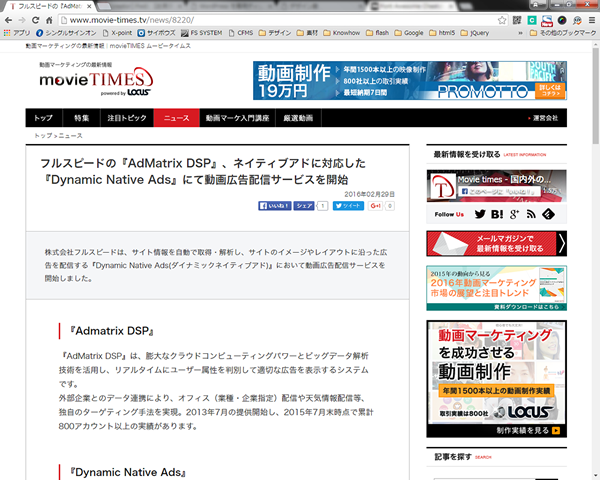The height and width of the screenshot is (480, 600).
Task: Open the シングルサインオン bookmark
Action: pyautogui.click(x=66, y=33)
